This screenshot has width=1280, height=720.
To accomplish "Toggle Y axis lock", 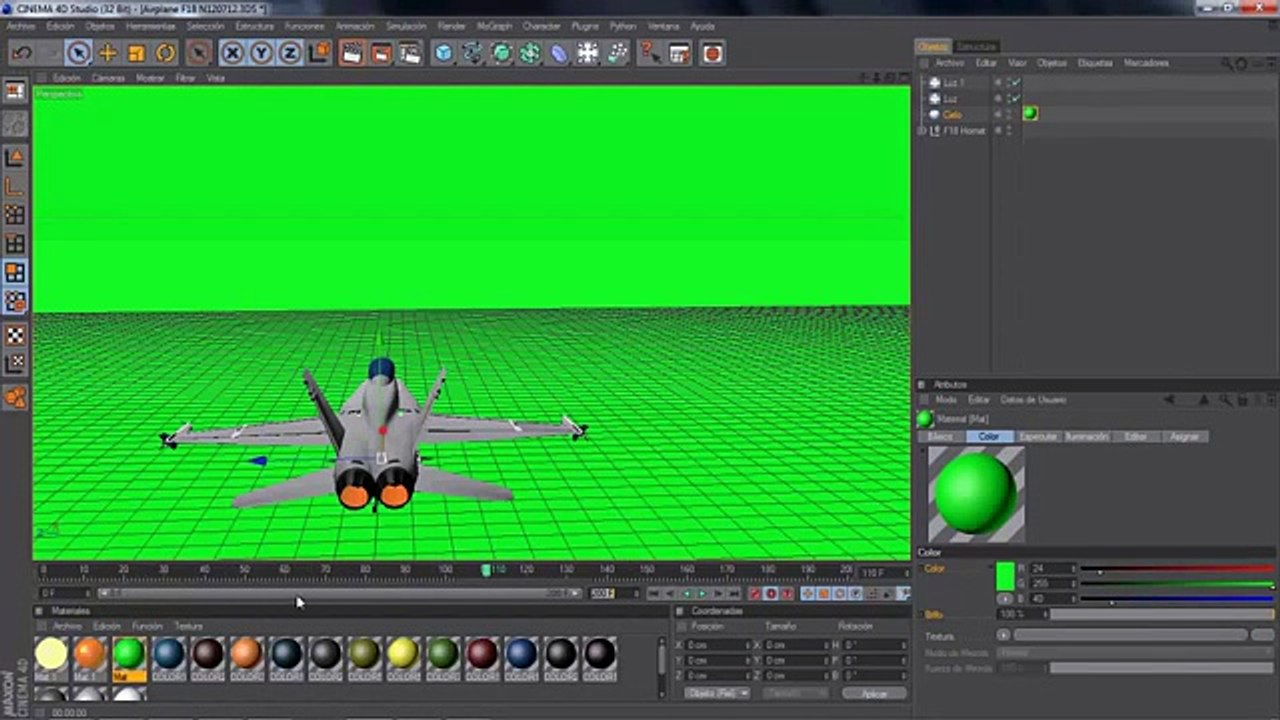I will [261, 53].
